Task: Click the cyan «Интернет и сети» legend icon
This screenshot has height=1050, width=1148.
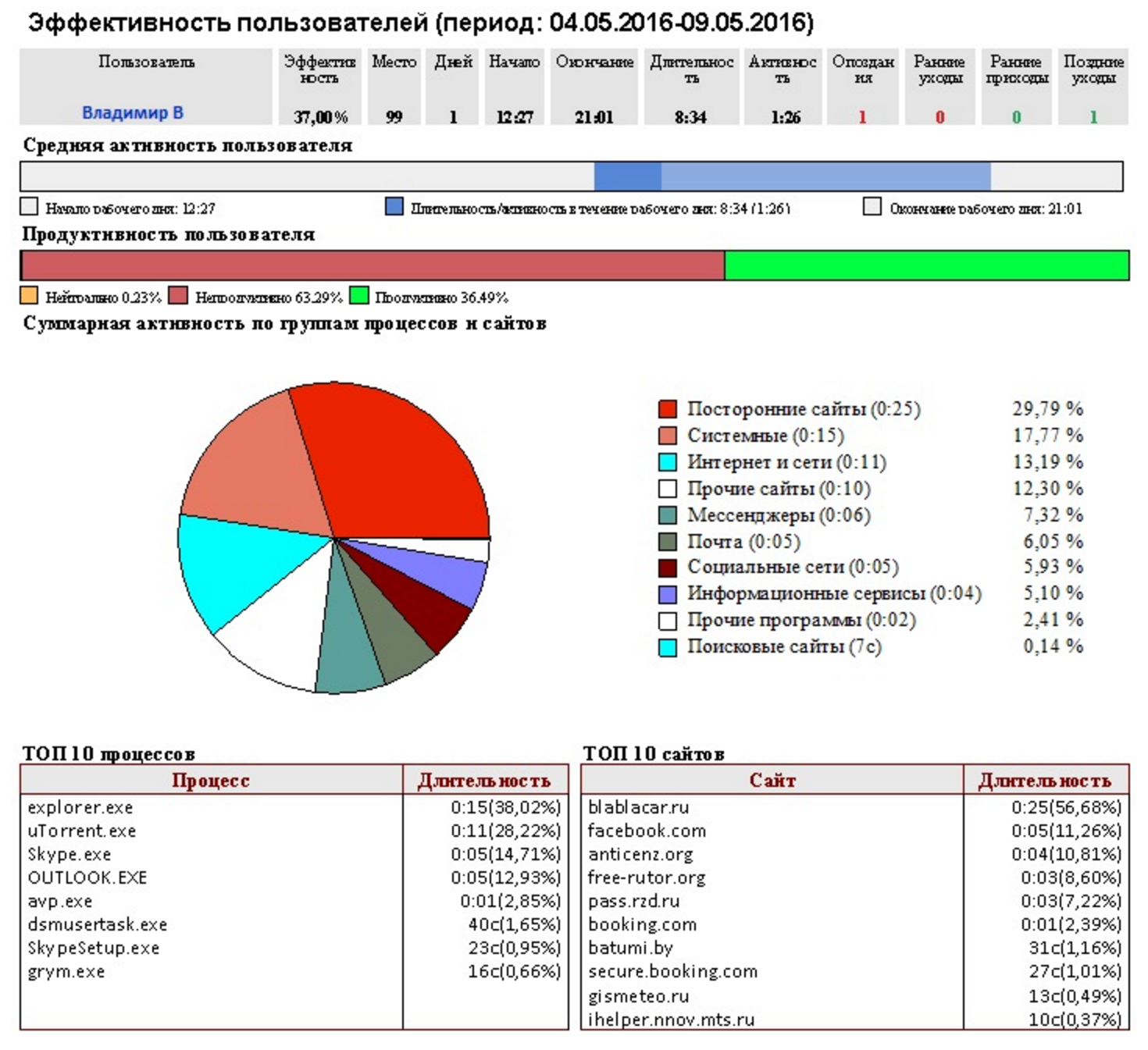Action: pos(668,461)
